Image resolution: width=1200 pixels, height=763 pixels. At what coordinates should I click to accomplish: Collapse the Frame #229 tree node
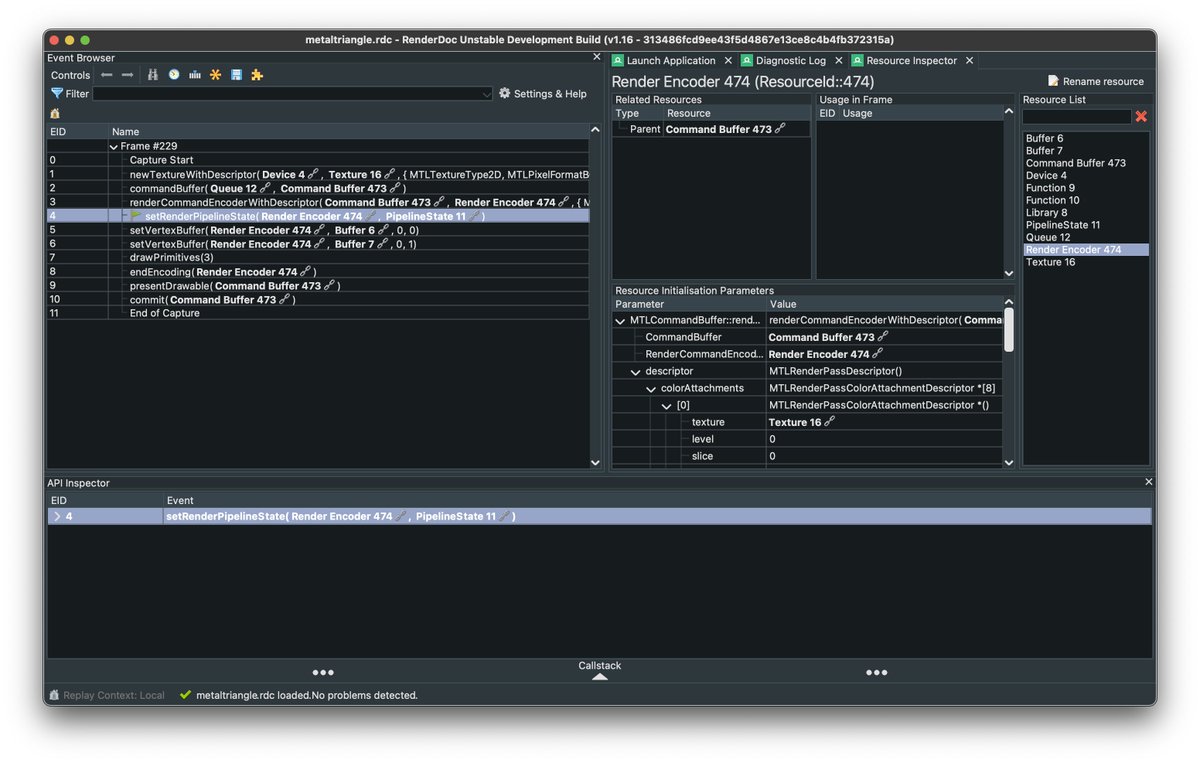click(114, 146)
